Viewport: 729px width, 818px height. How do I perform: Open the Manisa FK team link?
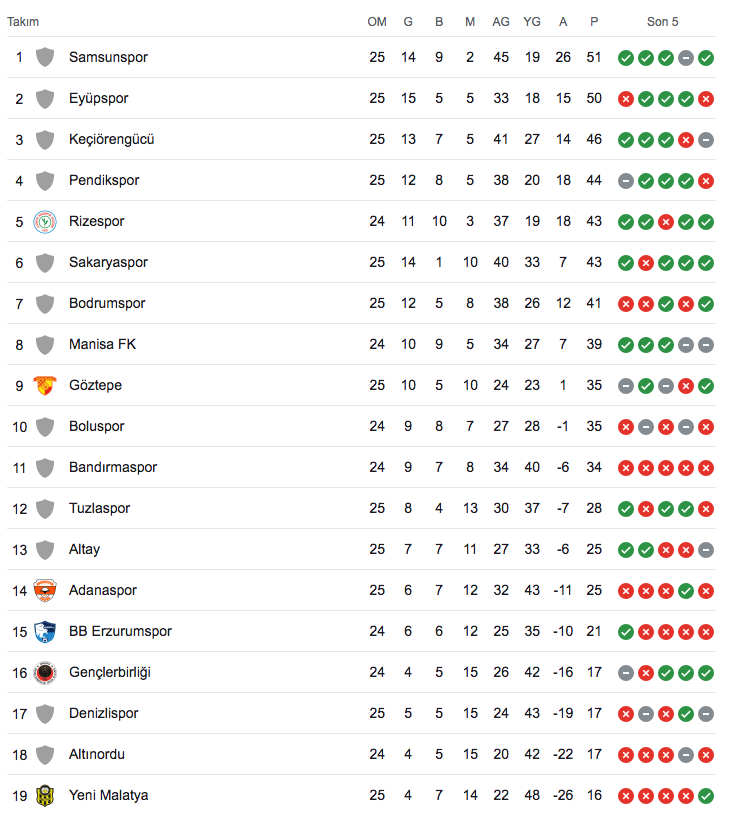click(102, 344)
